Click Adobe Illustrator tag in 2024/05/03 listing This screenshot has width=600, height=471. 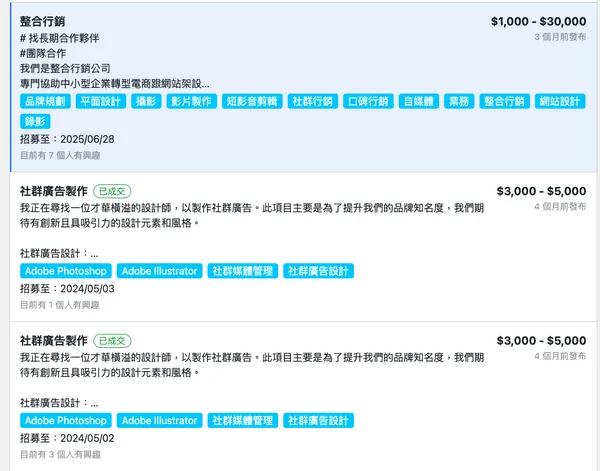(160, 271)
